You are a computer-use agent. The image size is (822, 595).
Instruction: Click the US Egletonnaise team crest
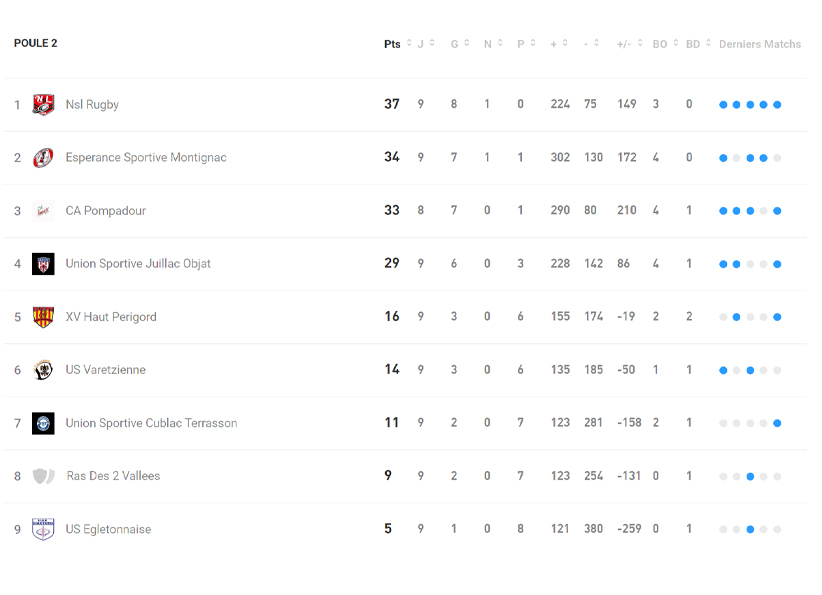(x=43, y=529)
